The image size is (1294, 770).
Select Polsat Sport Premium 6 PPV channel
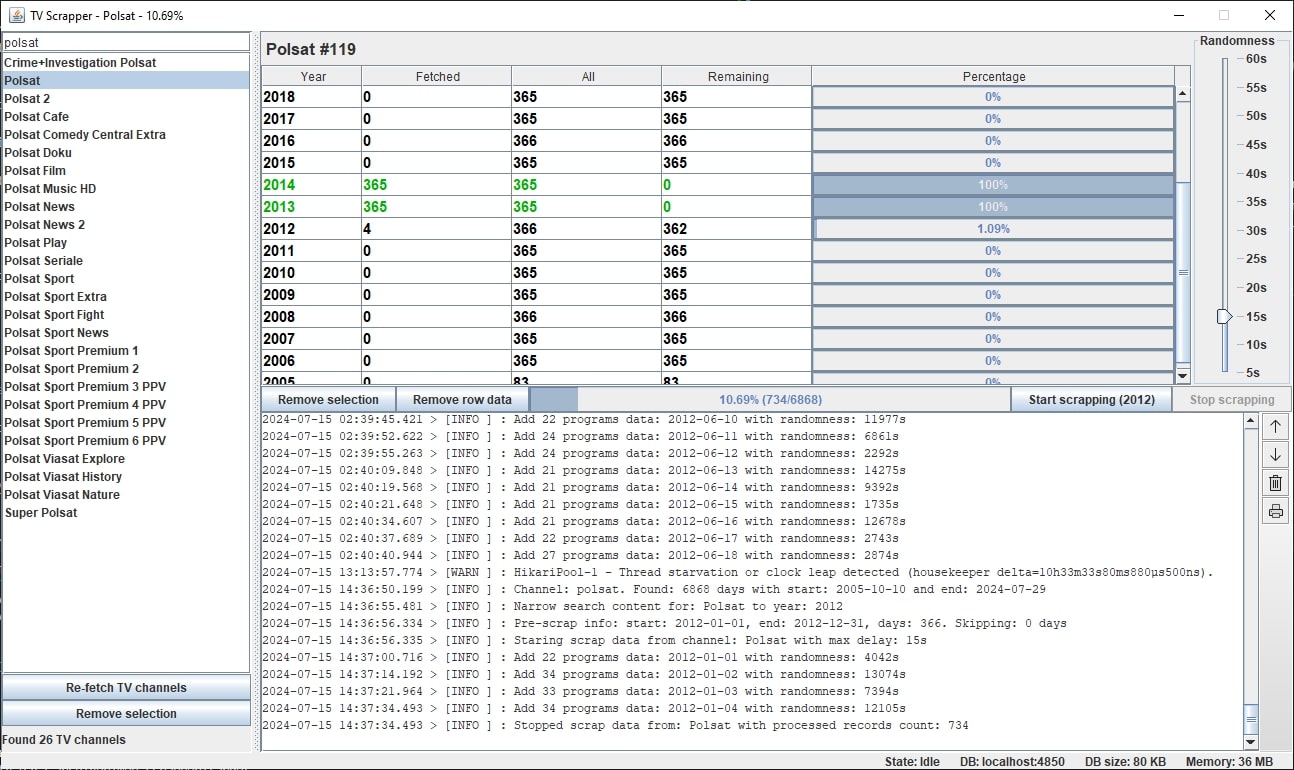point(126,441)
